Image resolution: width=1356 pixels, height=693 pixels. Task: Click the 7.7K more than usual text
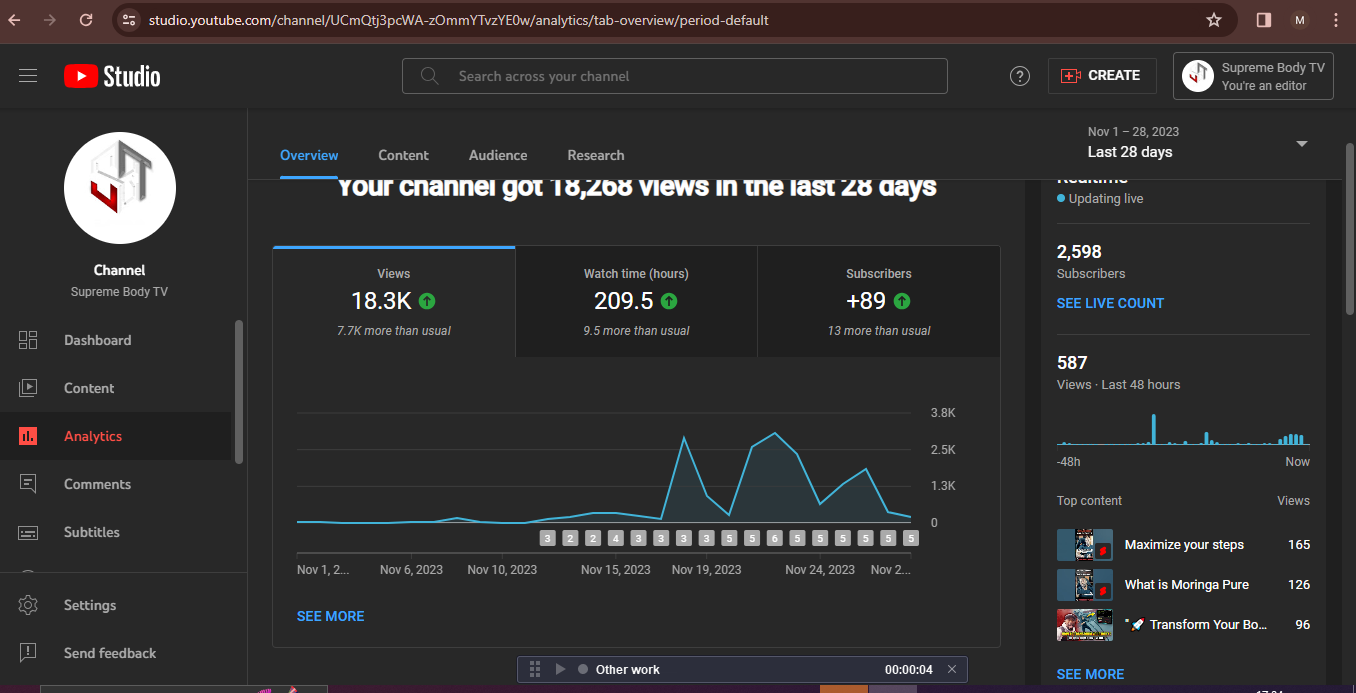[394, 331]
